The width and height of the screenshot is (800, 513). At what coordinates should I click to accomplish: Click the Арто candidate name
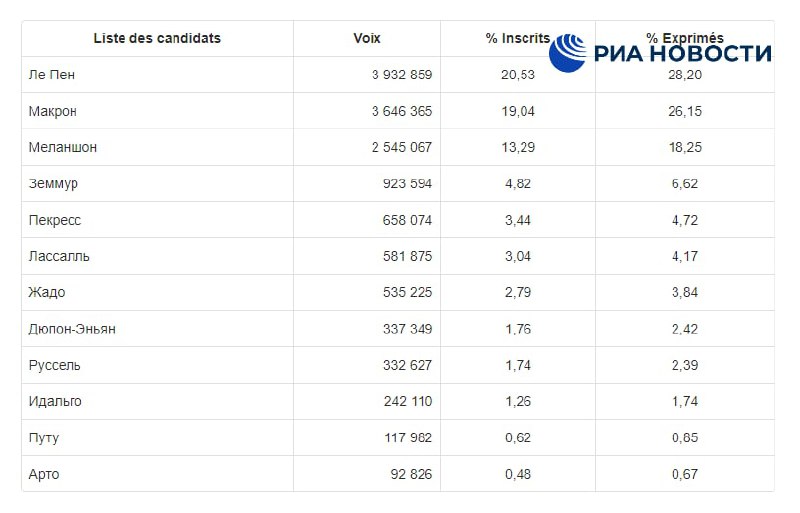tap(44, 474)
